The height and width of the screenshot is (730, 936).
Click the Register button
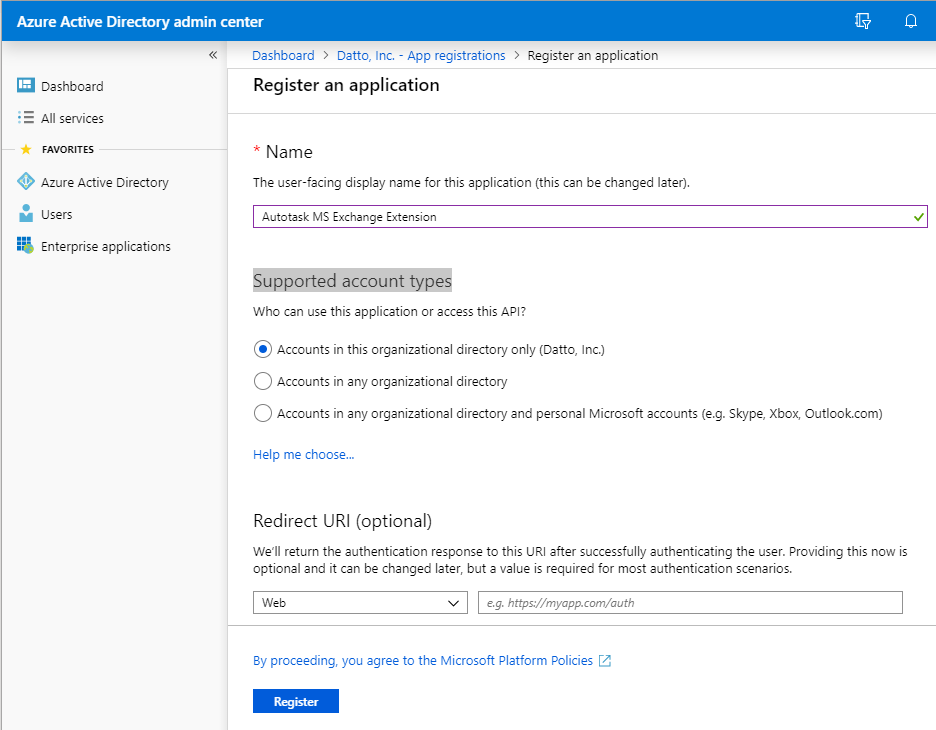coord(295,701)
